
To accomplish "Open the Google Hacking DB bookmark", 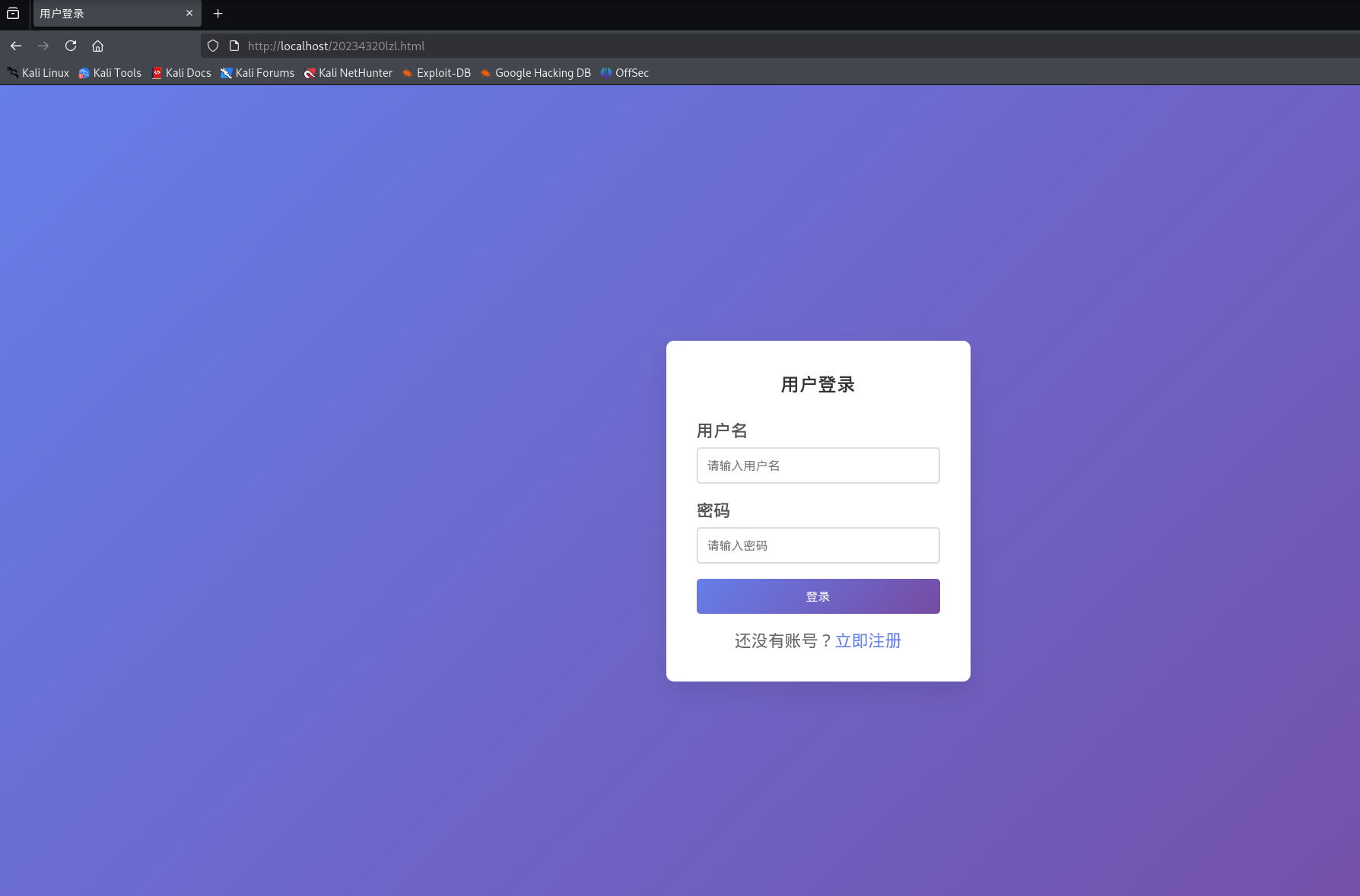I will pos(535,73).
